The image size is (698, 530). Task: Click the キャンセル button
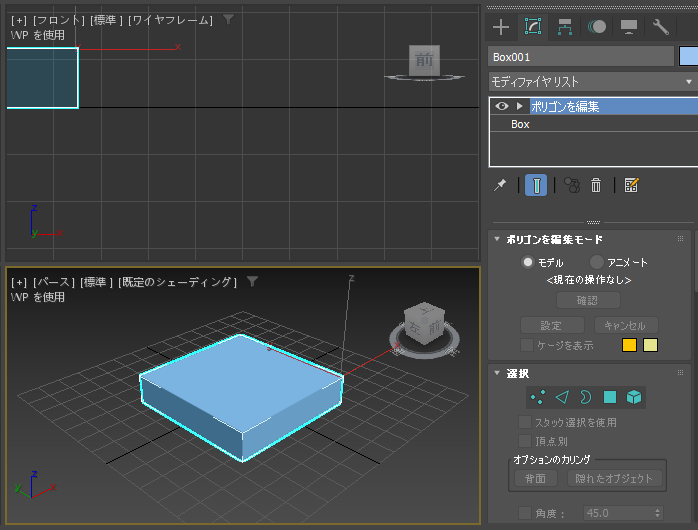point(626,325)
